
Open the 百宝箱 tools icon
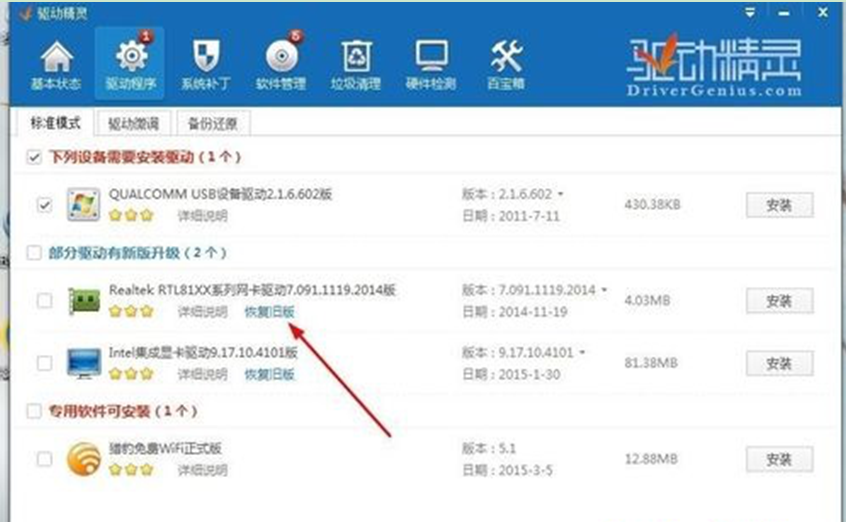pos(506,56)
